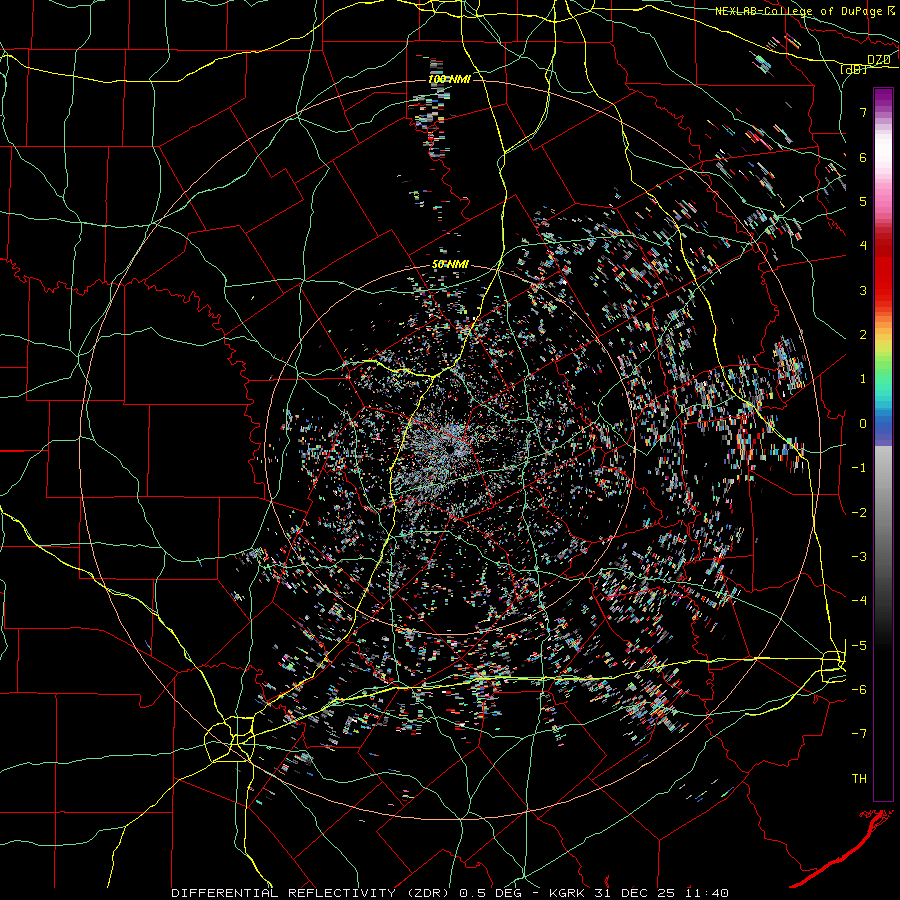Click the positive 1 tick label on the scale
This screenshot has height=900, width=900.
coord(863,379)
